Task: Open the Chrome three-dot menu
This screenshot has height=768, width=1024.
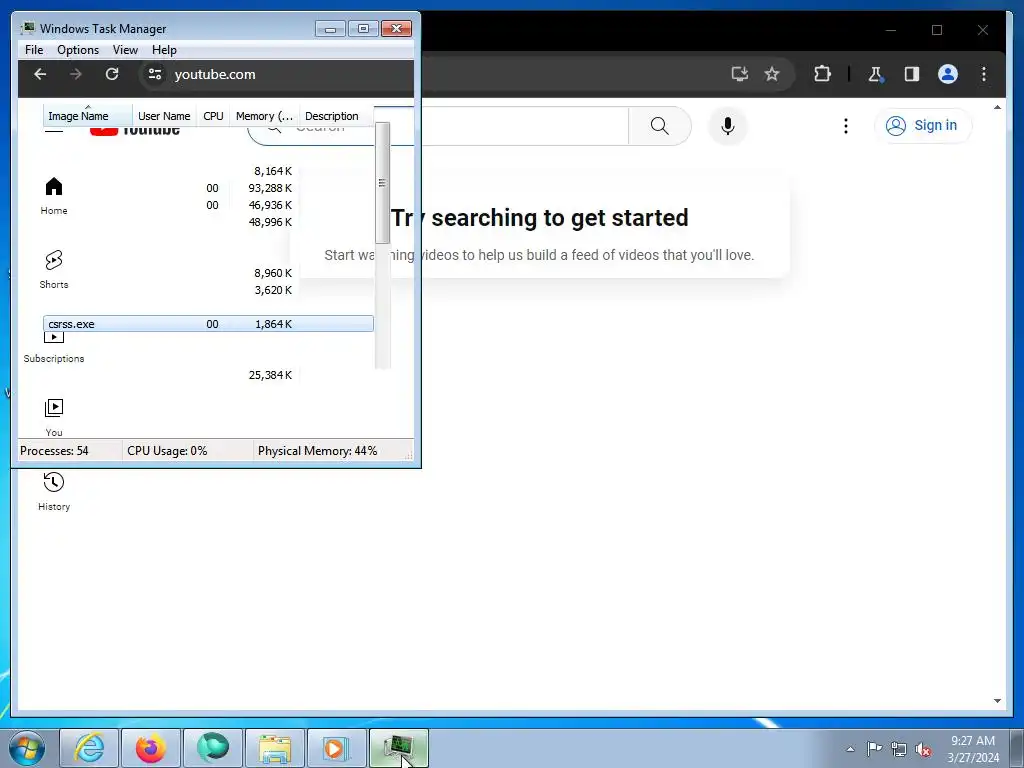Action: 984,74
